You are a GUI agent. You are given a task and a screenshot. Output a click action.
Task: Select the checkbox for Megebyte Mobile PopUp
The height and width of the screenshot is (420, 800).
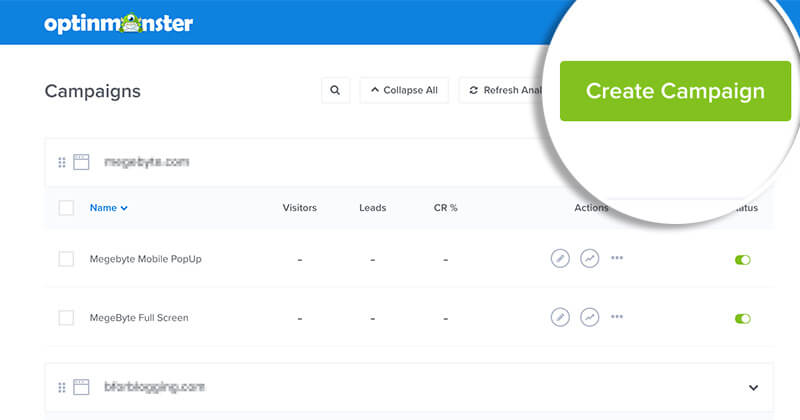[66, 259]
